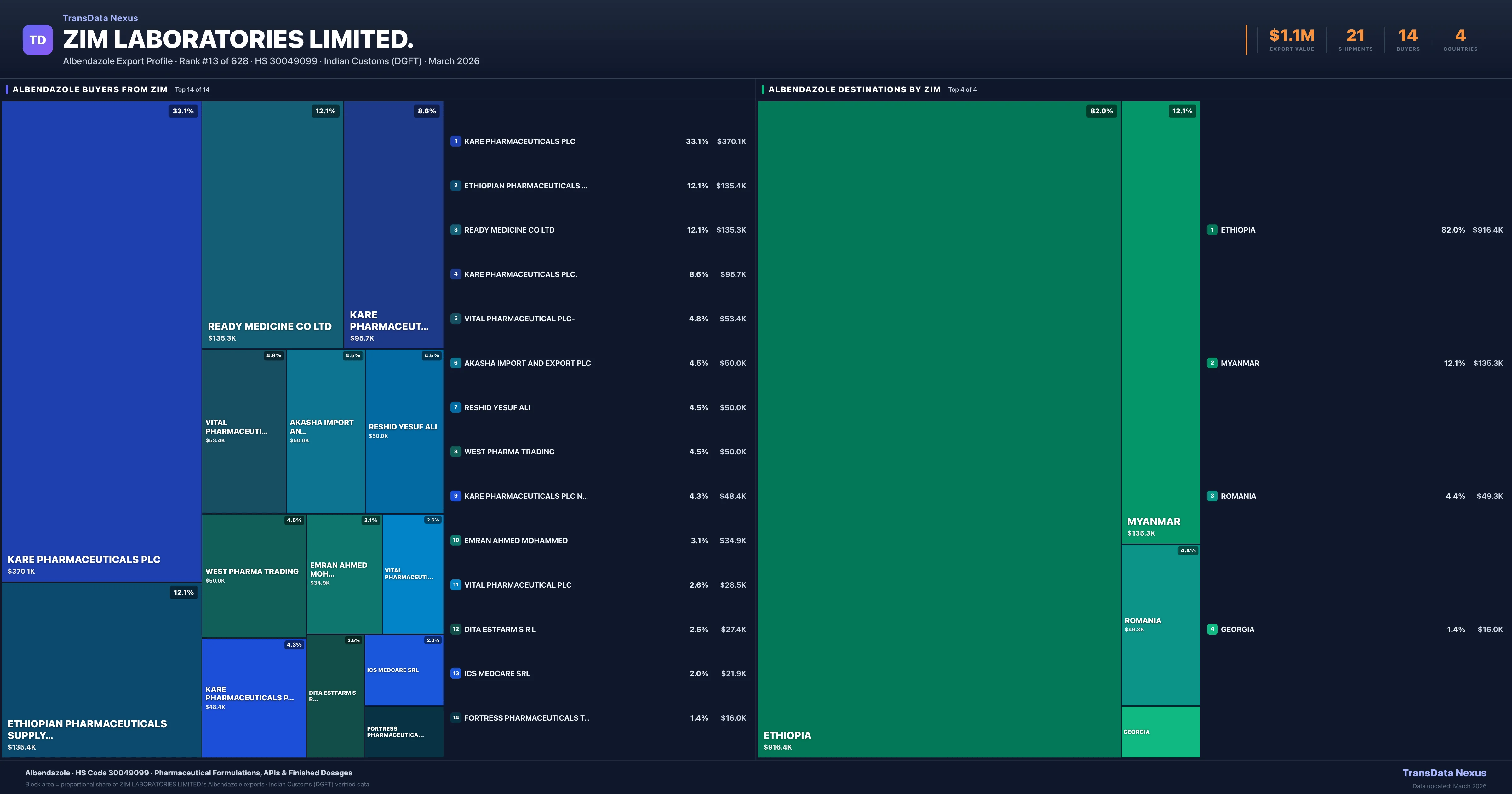Click the WEST PHARMA TRADING treemap tile
Image resolution: width=1512 pixels, height=794 pixels.
(x=254, y=576)
